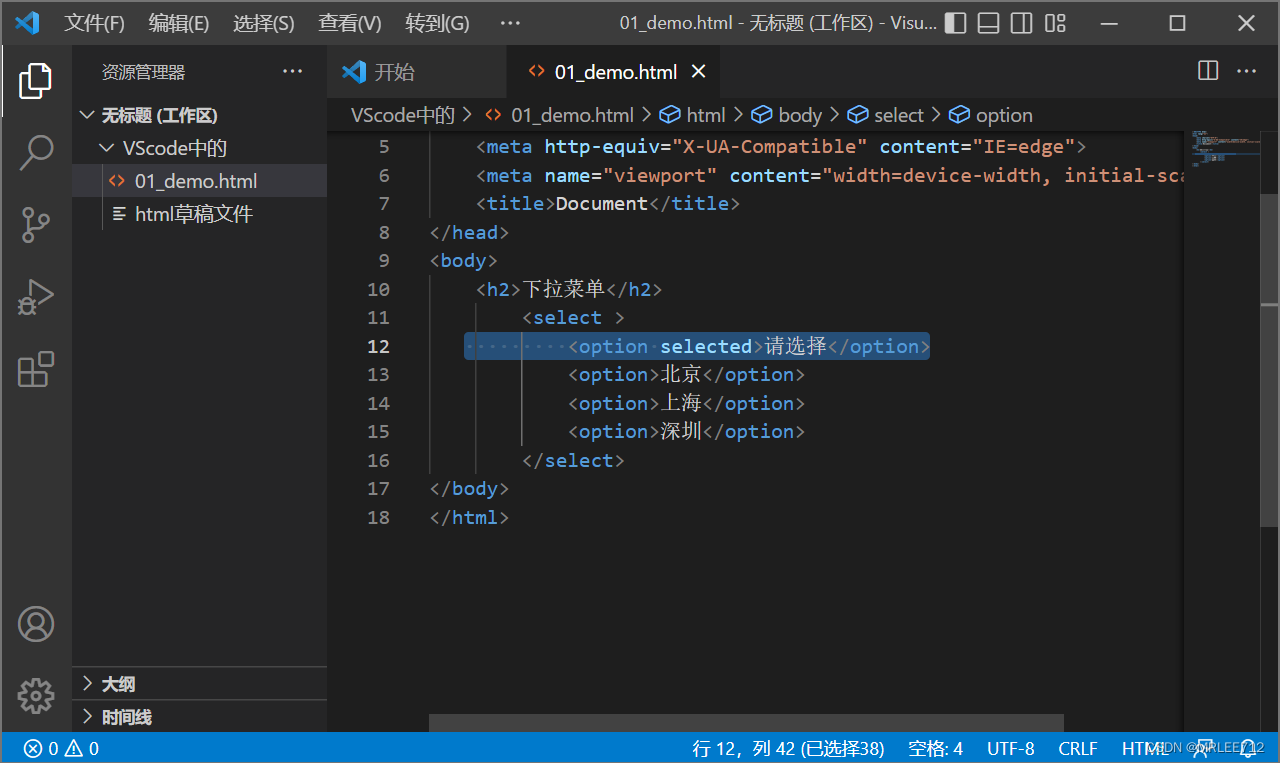The image size is (1280, 763).
Task: Toggle secondary sidebar layout icon
Action: tap(1021, 23)
